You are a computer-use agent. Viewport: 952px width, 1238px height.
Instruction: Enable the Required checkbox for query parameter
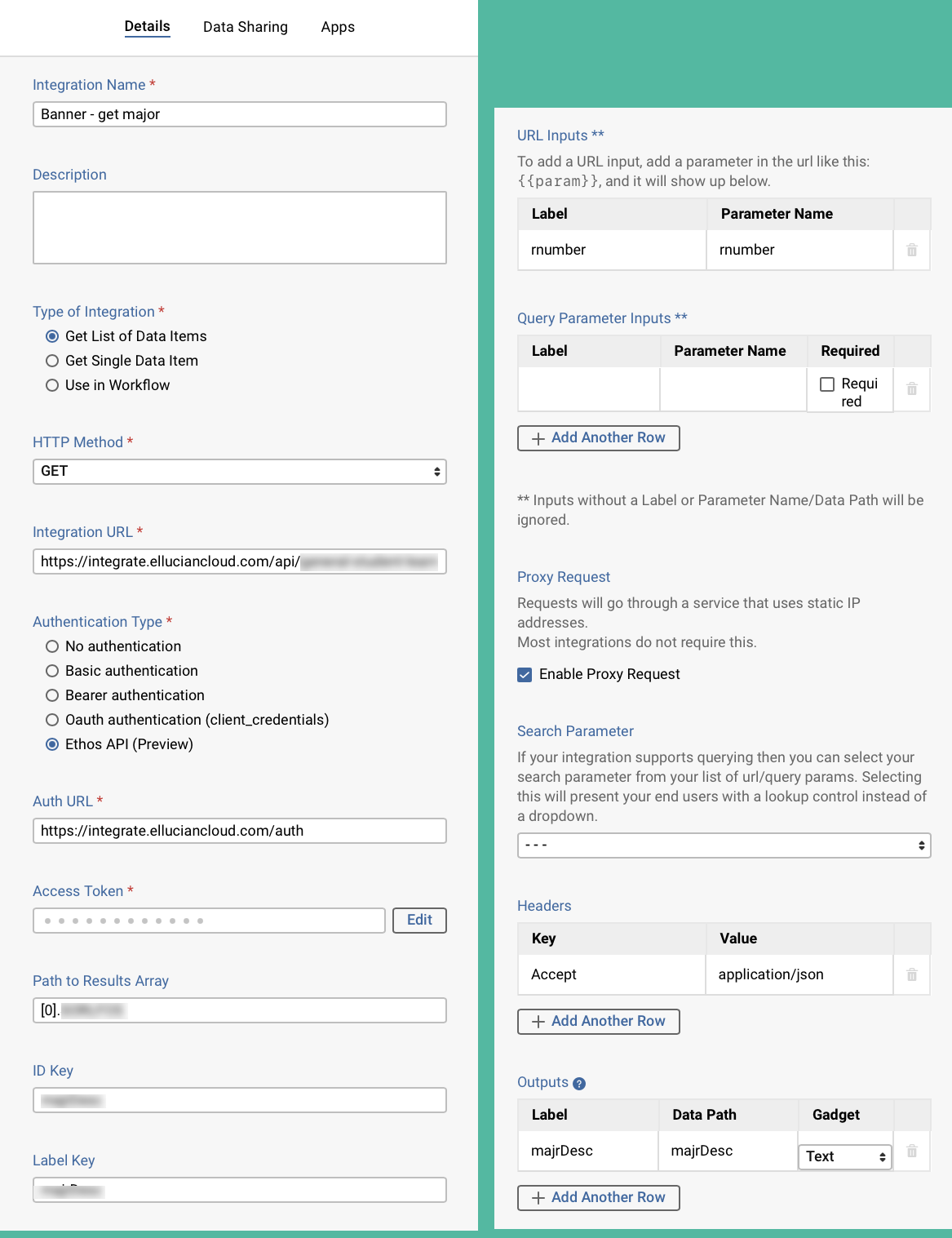coord(827,384)
